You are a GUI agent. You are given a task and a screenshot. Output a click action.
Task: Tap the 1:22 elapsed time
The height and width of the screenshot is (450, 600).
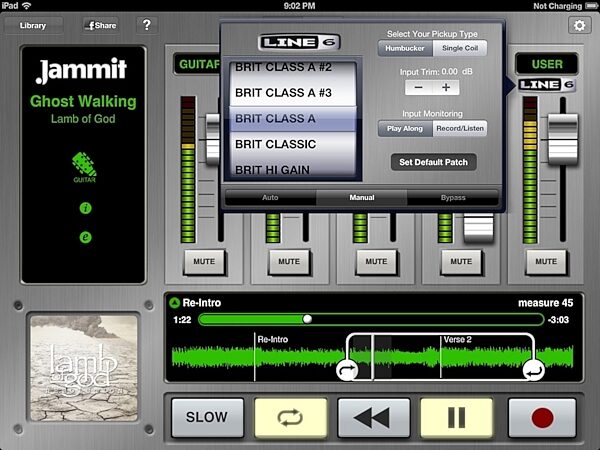[x=182, y=320]
